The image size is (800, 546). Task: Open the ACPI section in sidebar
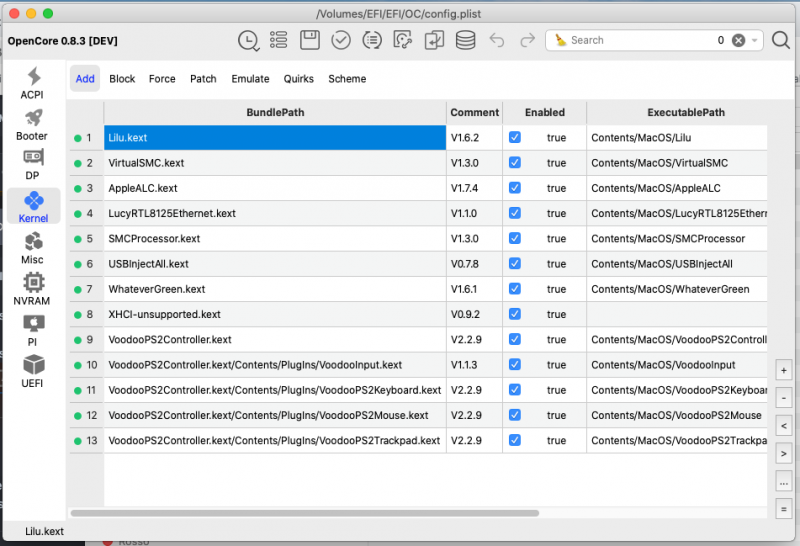[32, 83]
